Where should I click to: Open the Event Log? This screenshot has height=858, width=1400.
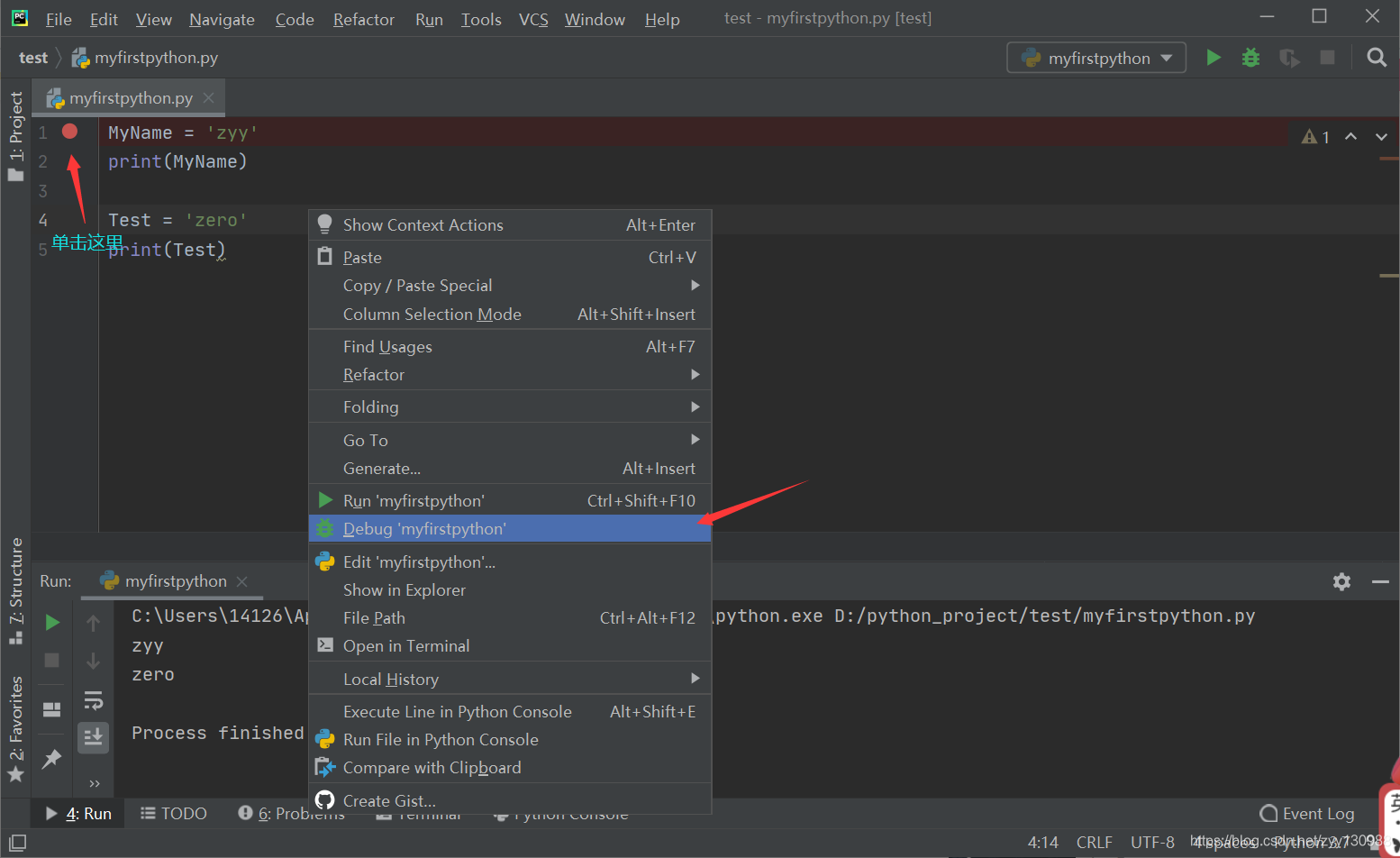(x=1307, y=814)
